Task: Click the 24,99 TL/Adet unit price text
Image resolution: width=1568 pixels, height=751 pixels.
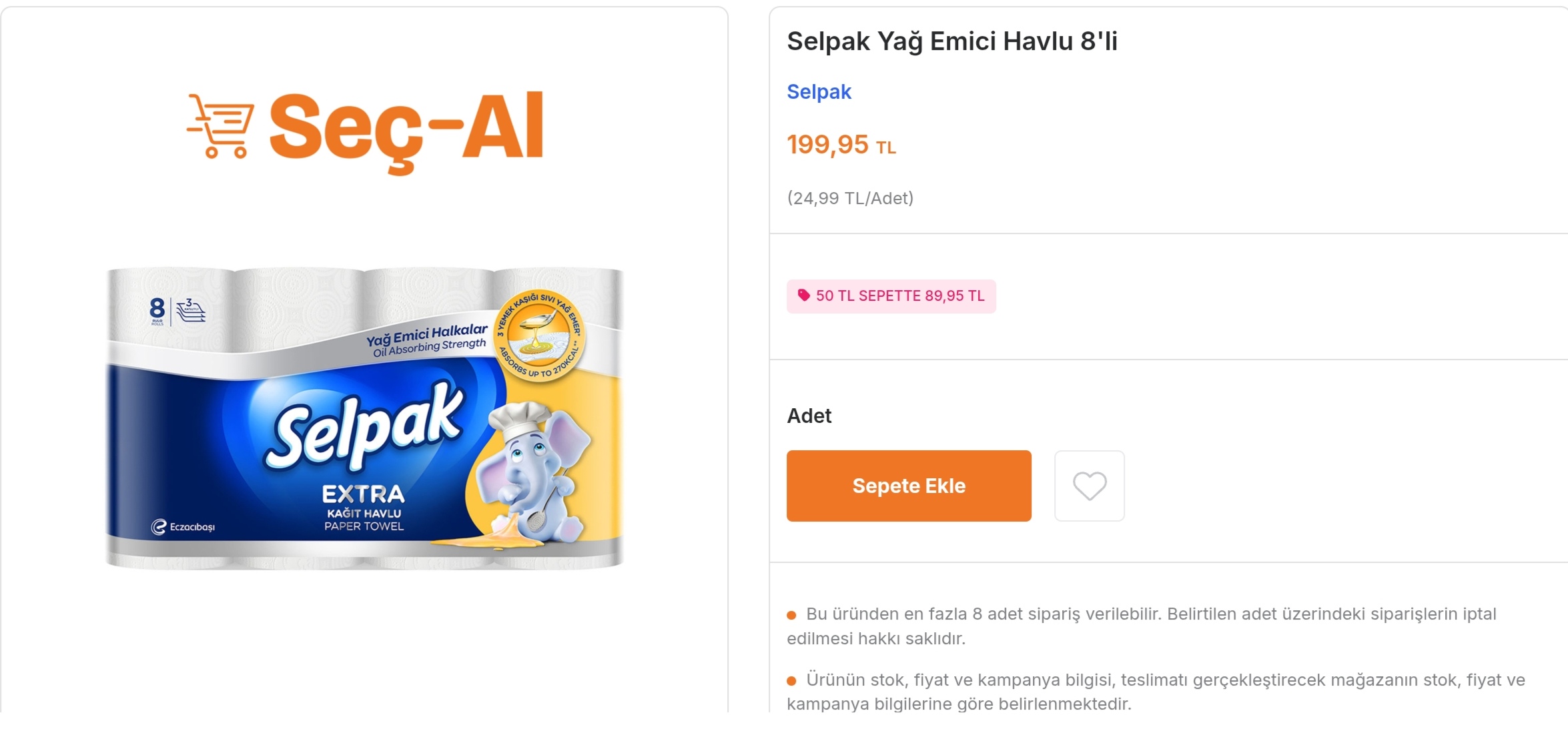Action: tap(850, 198)
